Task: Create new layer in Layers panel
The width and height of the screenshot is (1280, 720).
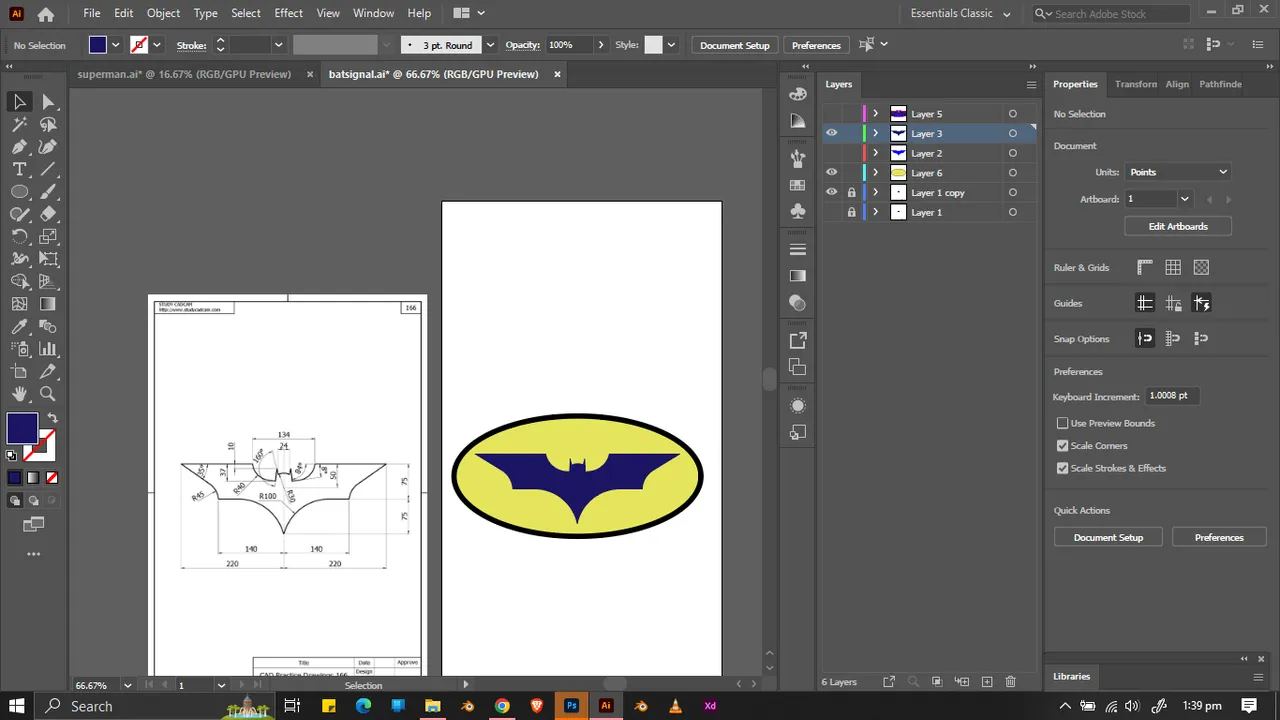Action: pos(986,682)
